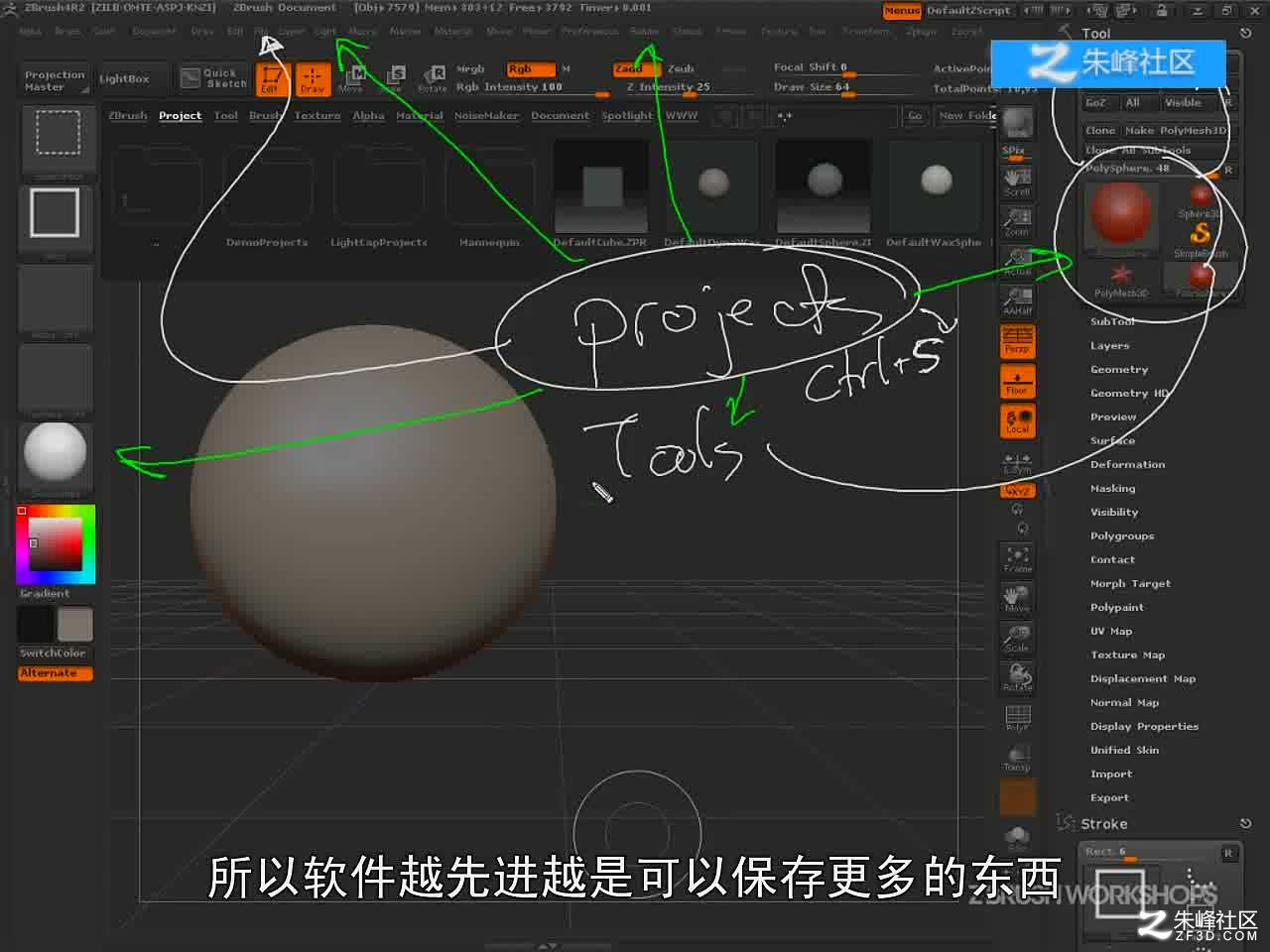This screenshot has height=952, width=1270.
Task: Expand the Deformation section
Action: (x=1128, y=464)
